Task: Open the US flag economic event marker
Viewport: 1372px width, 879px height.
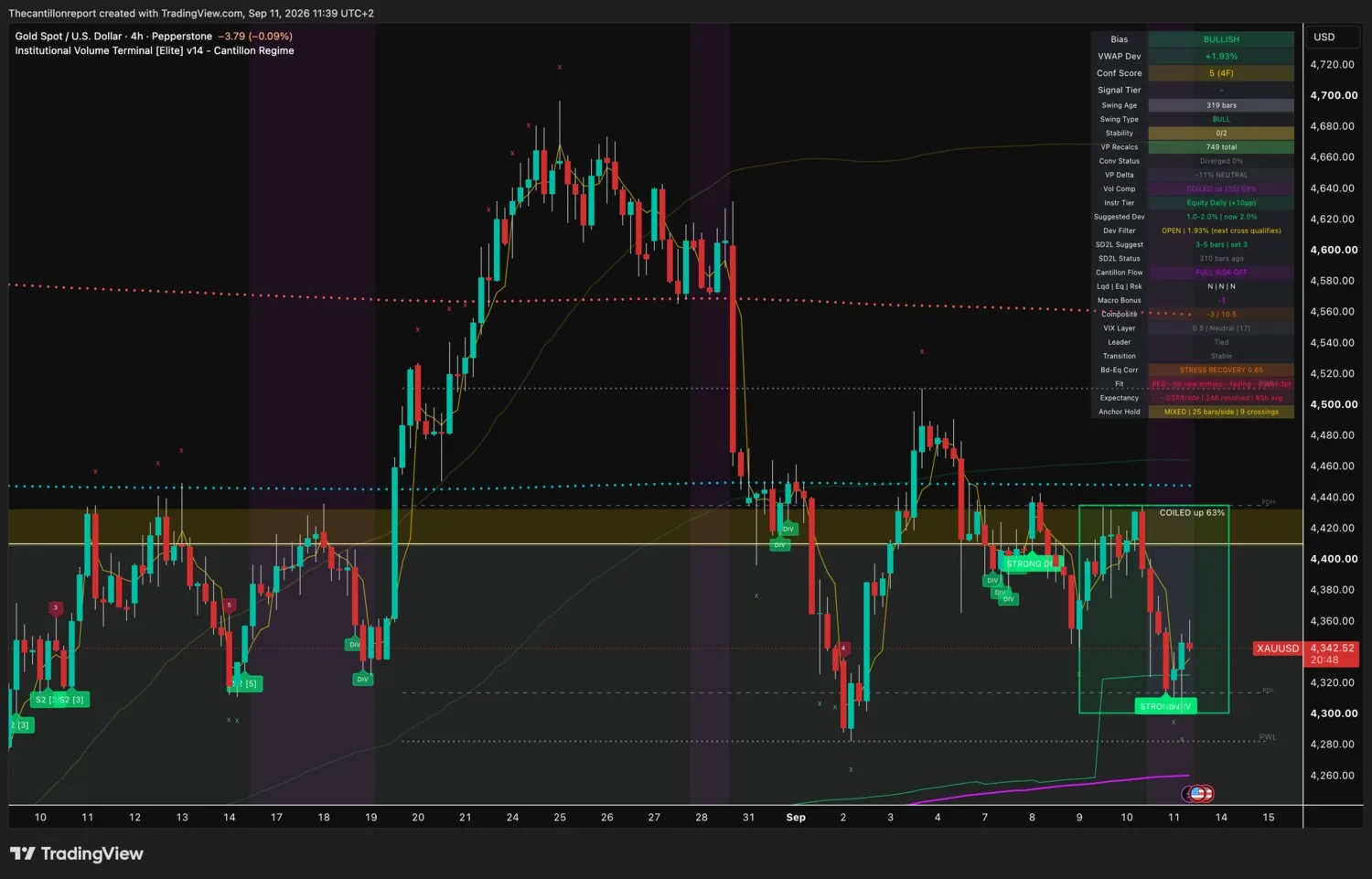Action: 1196,794
